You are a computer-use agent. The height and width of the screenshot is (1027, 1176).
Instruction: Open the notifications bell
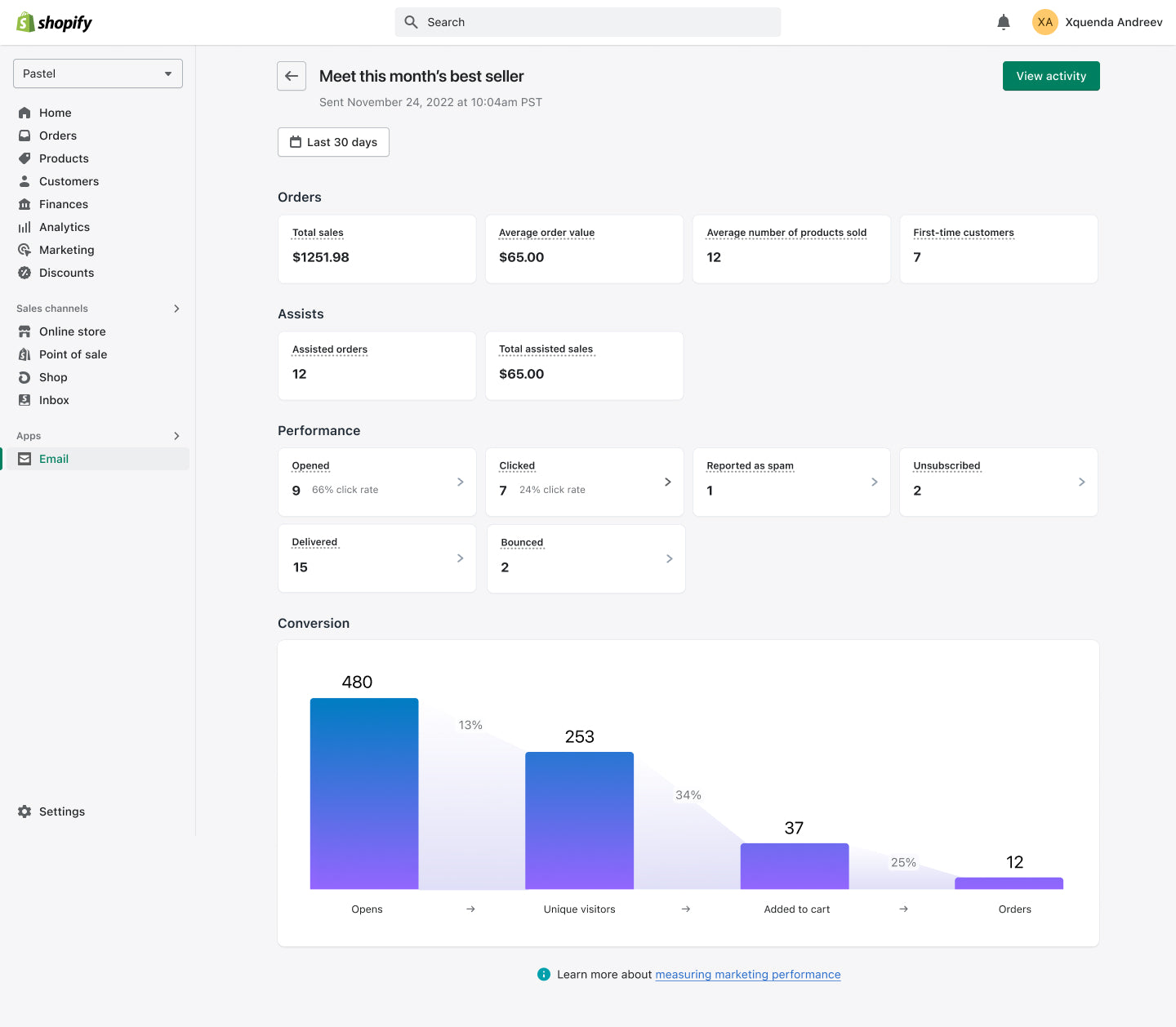point(1003,22)
